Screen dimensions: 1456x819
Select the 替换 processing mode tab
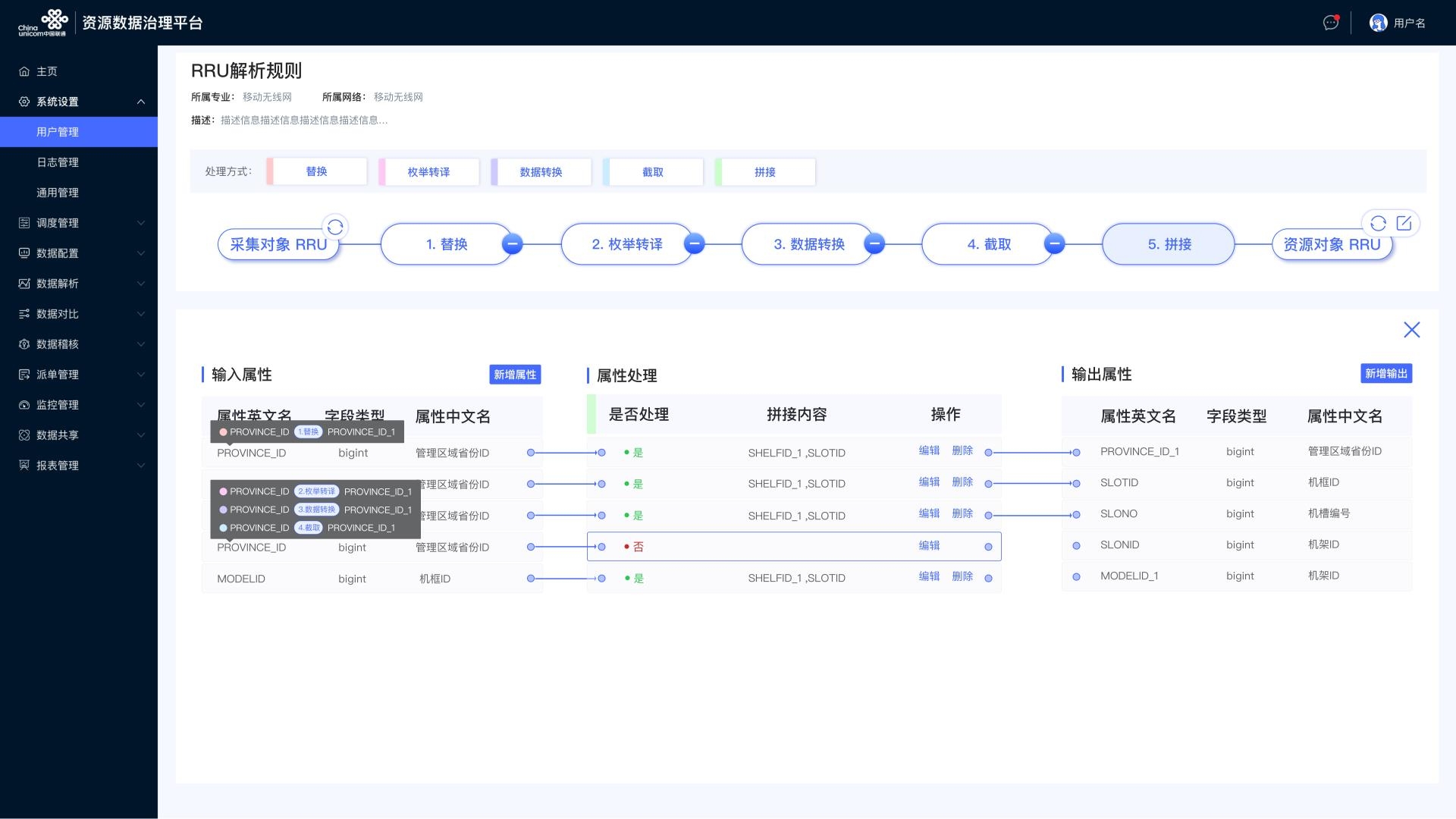click(317, 172)
